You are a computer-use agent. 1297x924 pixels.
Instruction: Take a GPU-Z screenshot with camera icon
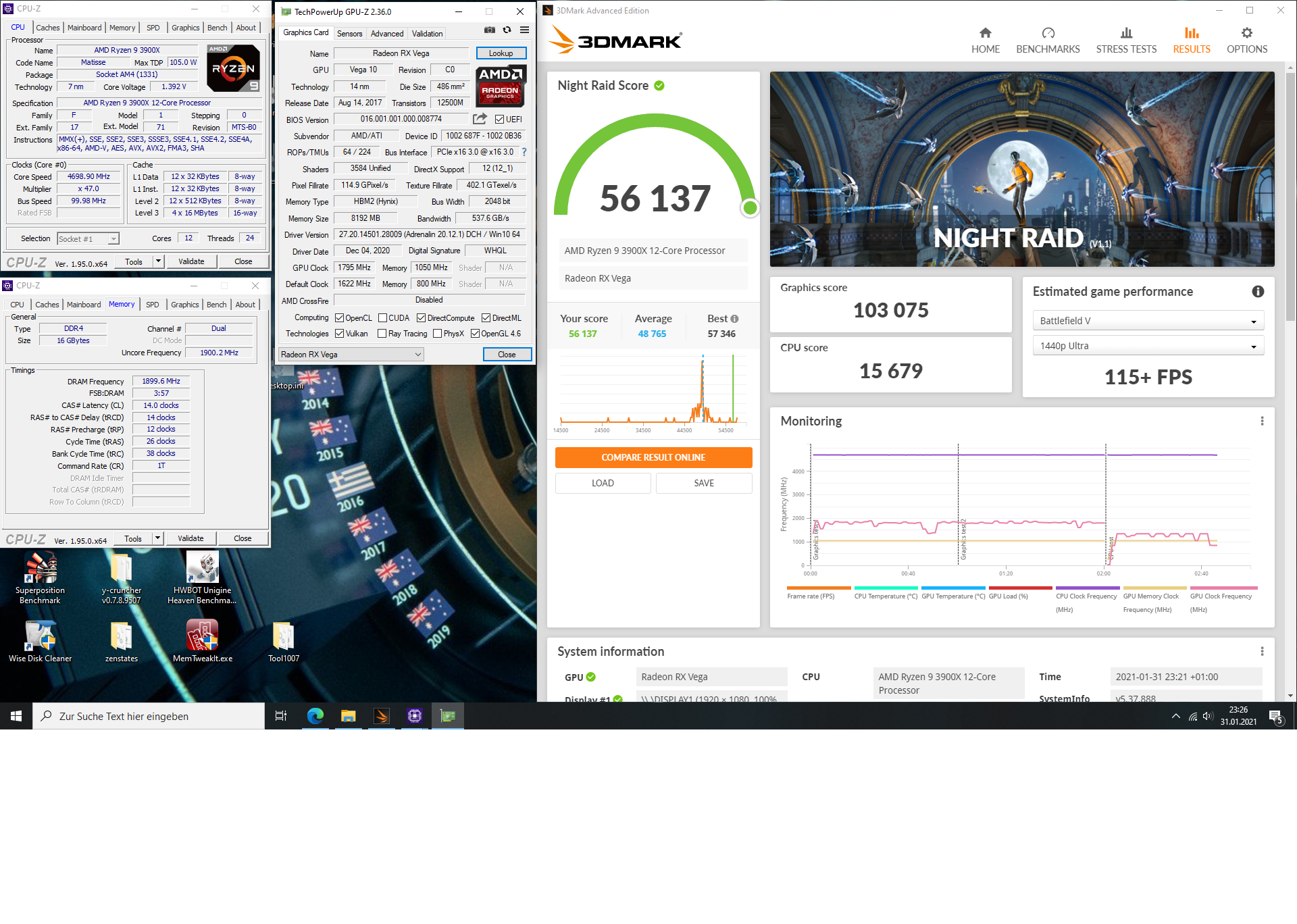pyautogui.click(x=490, y=30)
